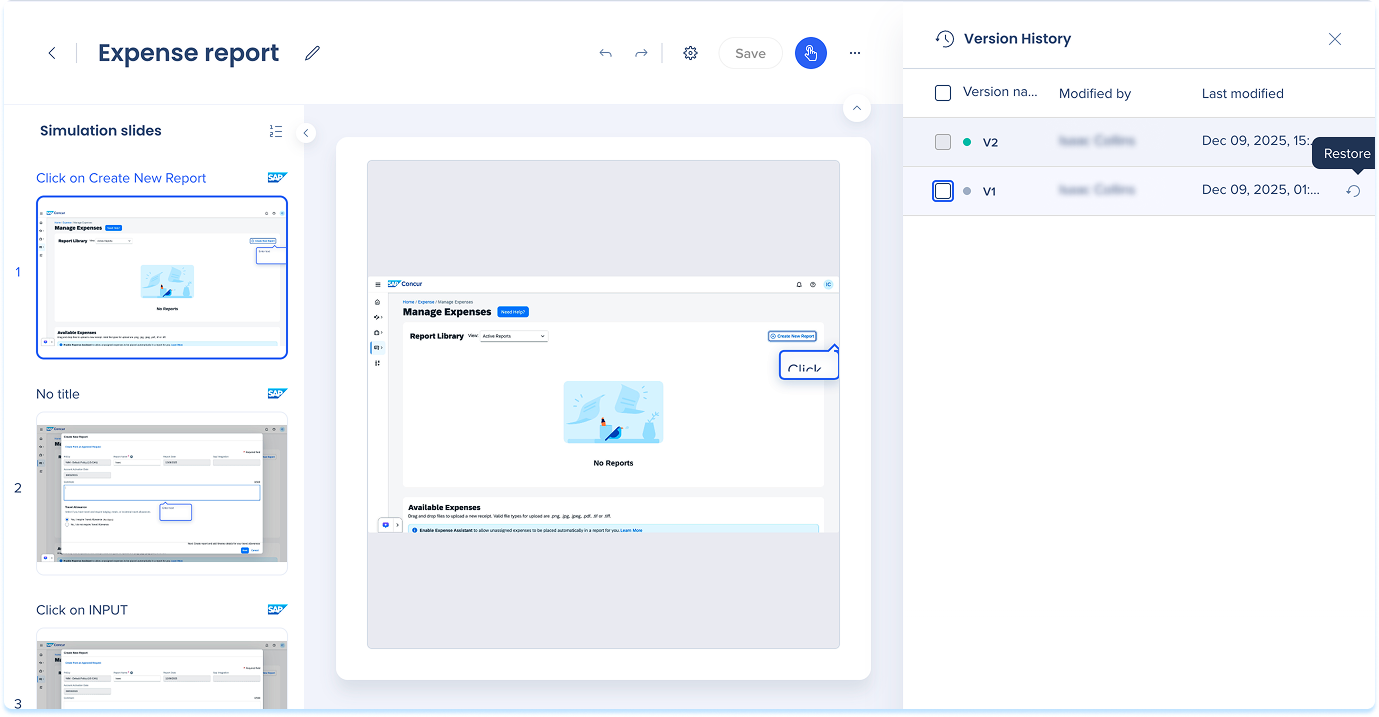This screenshot has width=1379, height=717.
Task: Click the redo arrow icon
Action: click(641, 53)
